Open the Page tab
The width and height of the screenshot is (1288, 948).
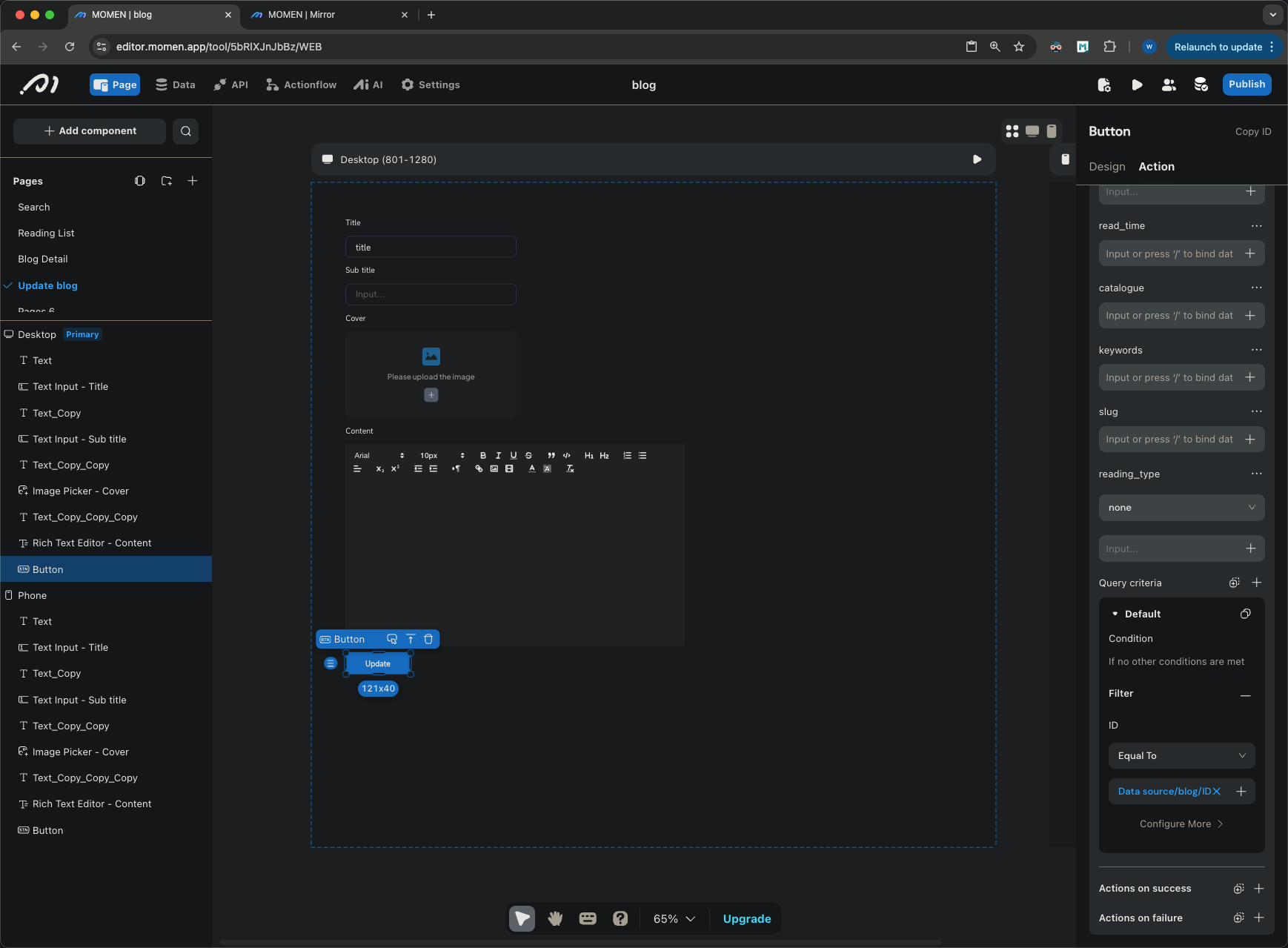[115, 85]
